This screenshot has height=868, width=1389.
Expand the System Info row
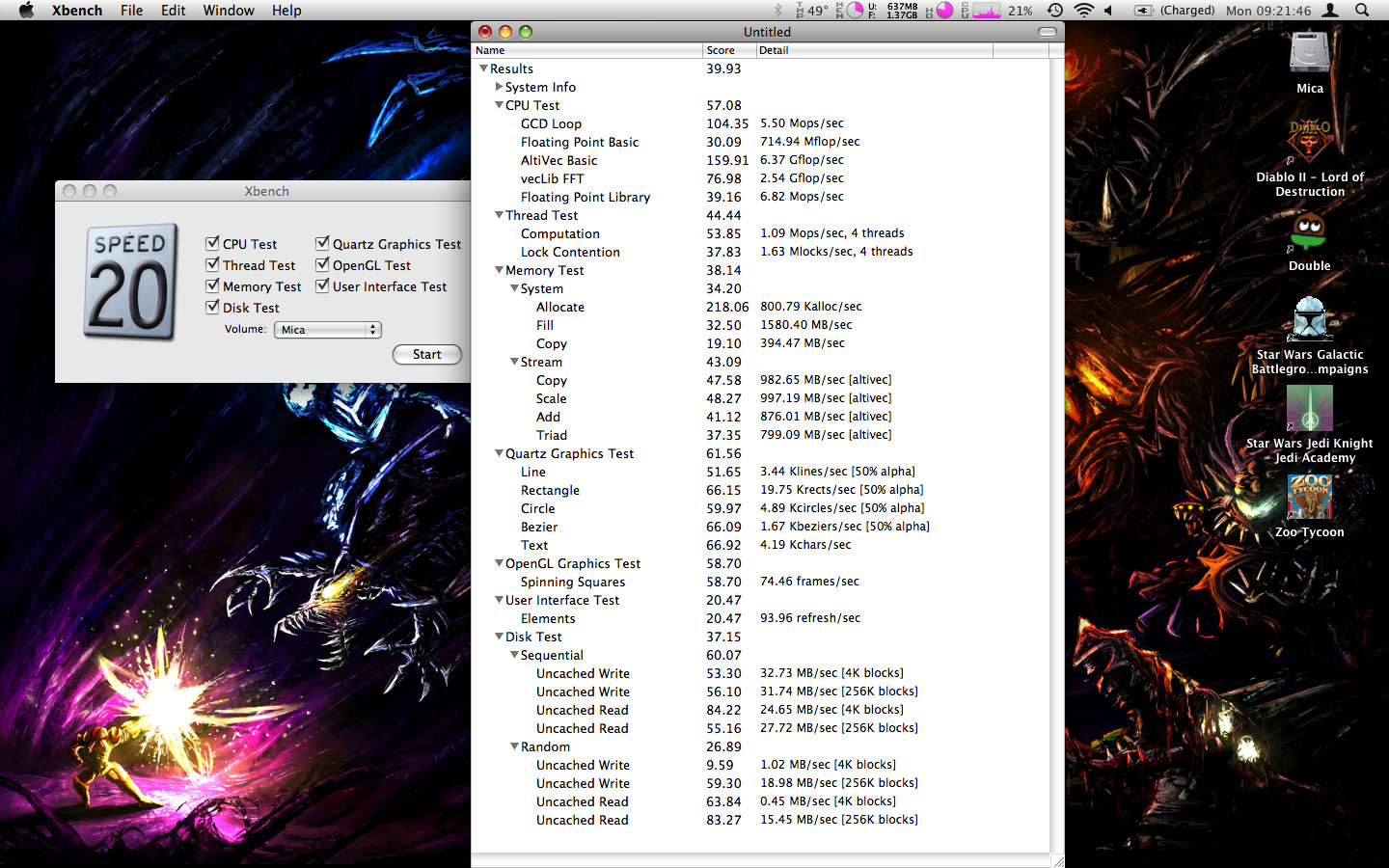click(499, 87)
